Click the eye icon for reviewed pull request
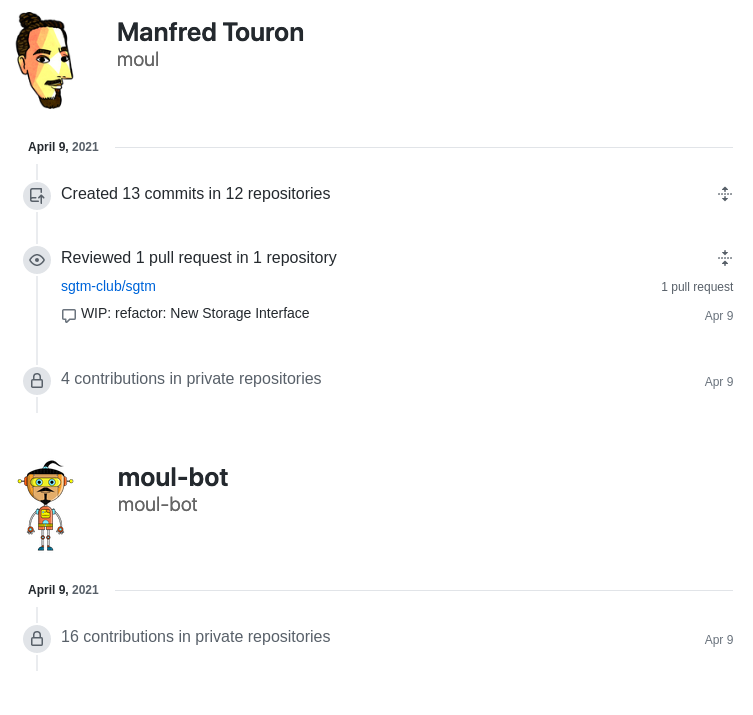The height and width of the screenshot is (715, 753). coord(37,260)
